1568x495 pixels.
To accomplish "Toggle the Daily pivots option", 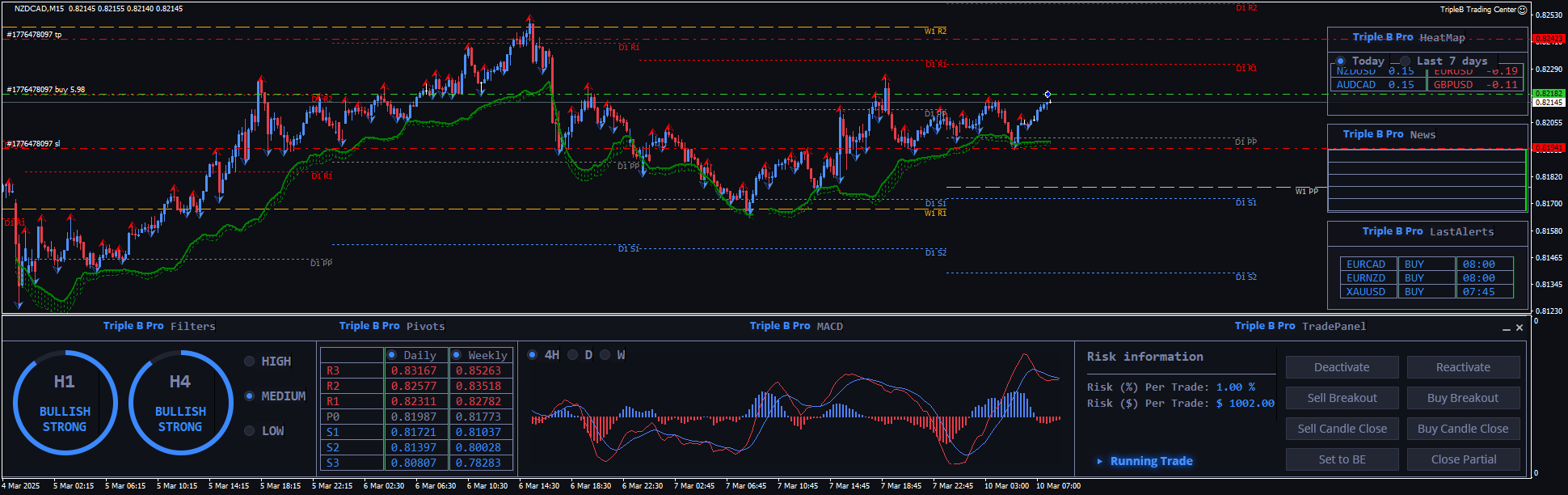I will coord(392,355).
